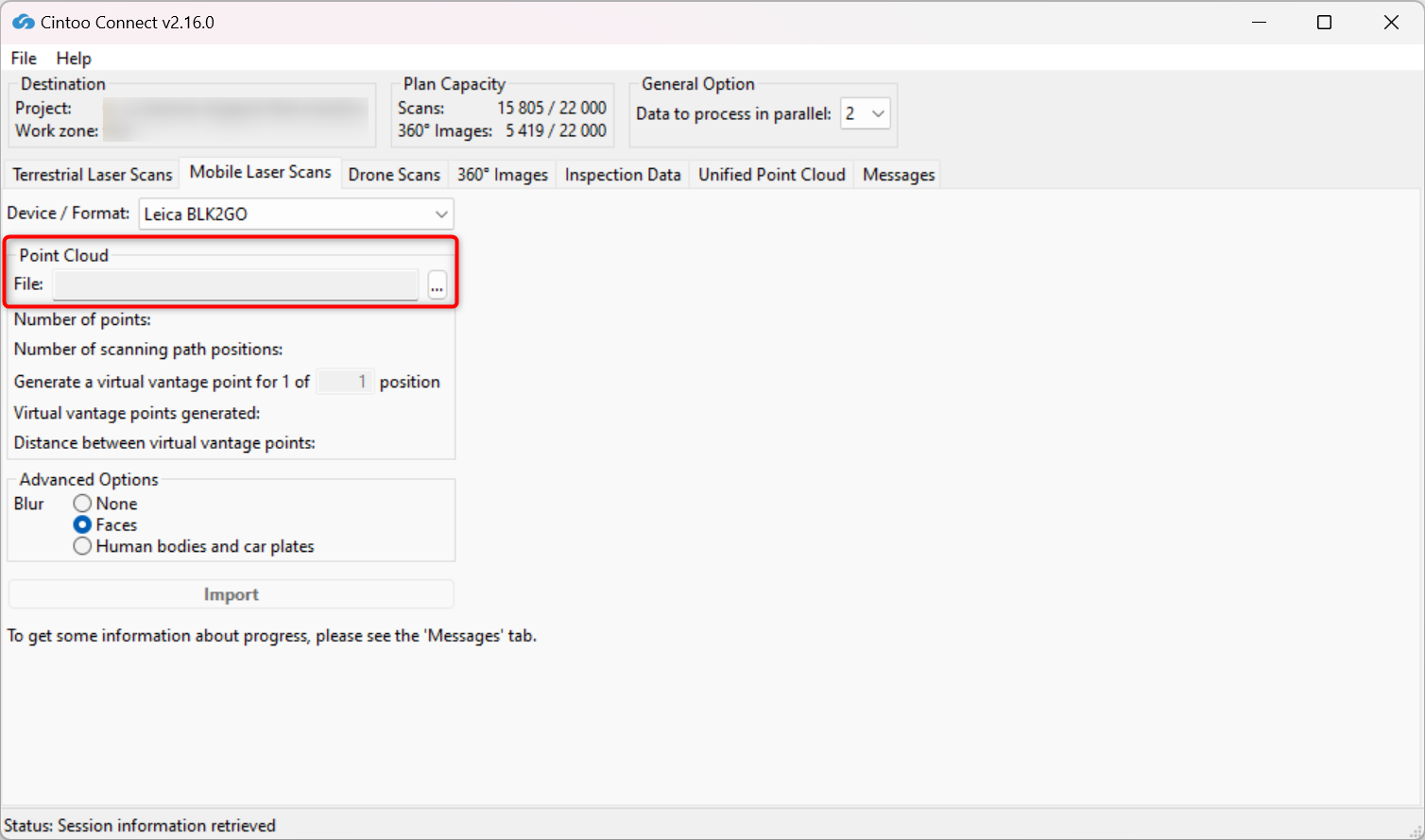The width and height of the screenshot is (1425, 840).
Task: Click the Scans count '15 805 / 22 000'
Action: click(x=552, y=108)
